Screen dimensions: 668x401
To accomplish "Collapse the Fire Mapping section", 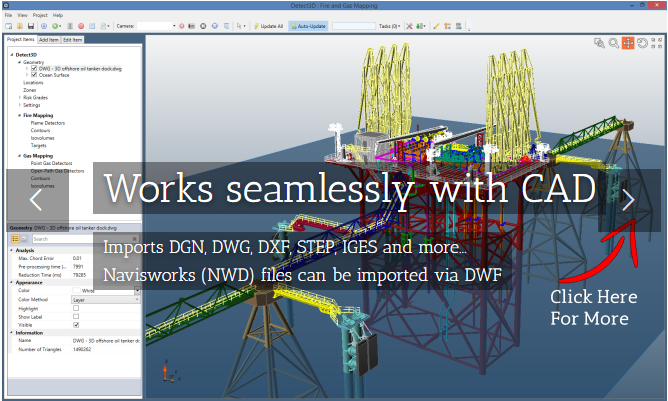I will coord(19,115).
